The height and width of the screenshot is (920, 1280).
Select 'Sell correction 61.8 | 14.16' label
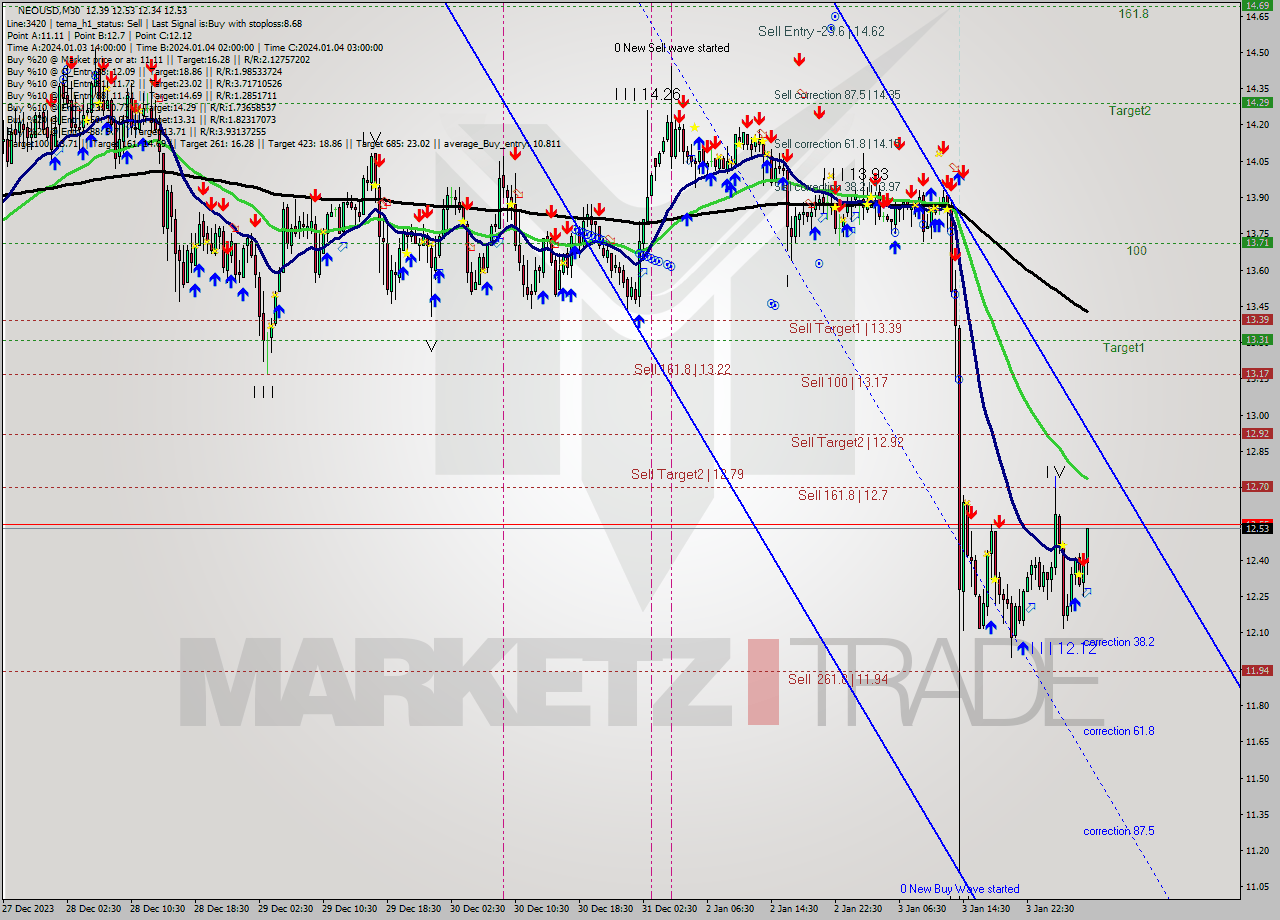(x=837, y=144)
